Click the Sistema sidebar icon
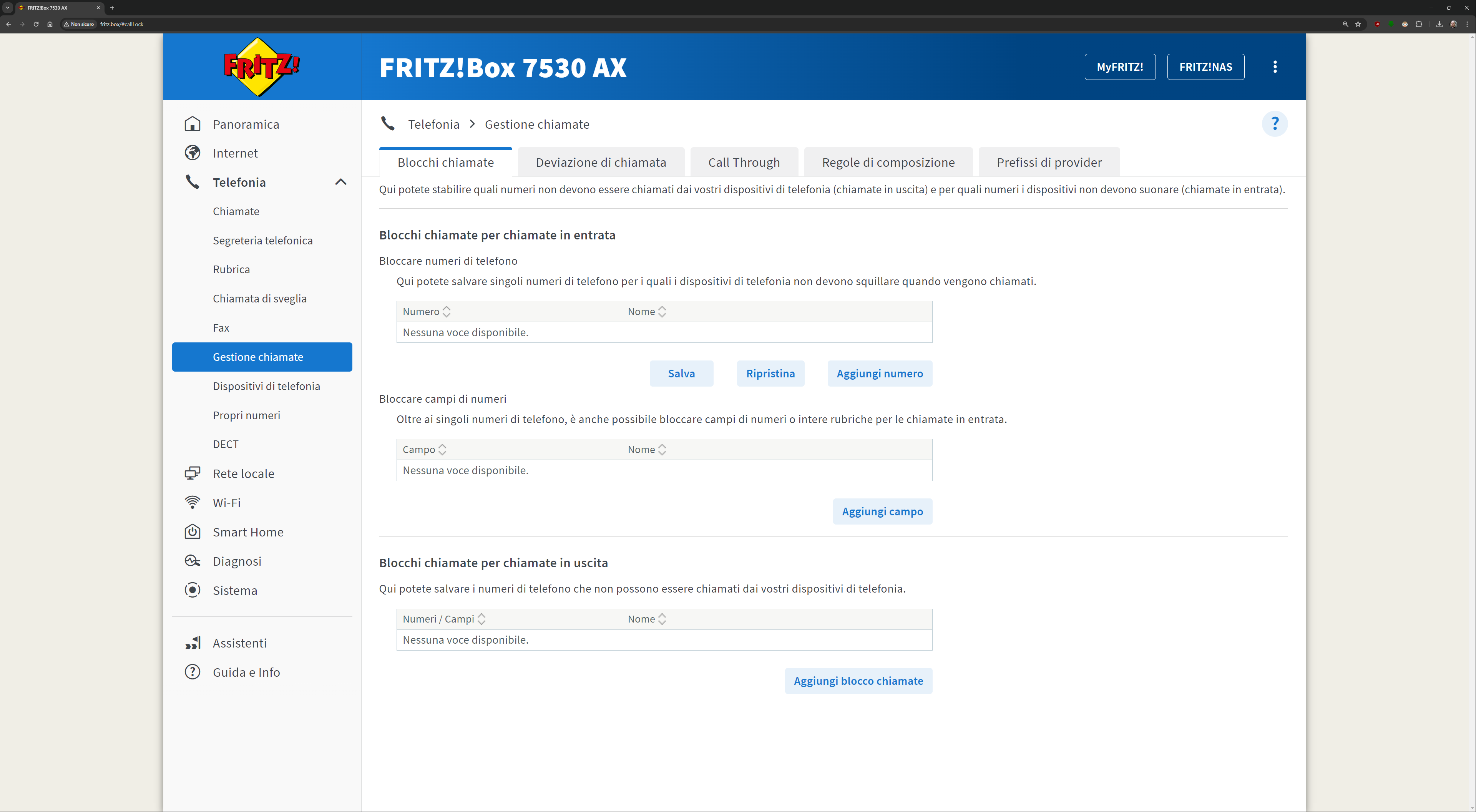This screenshot has height=812, width=1476. point(193,590)
